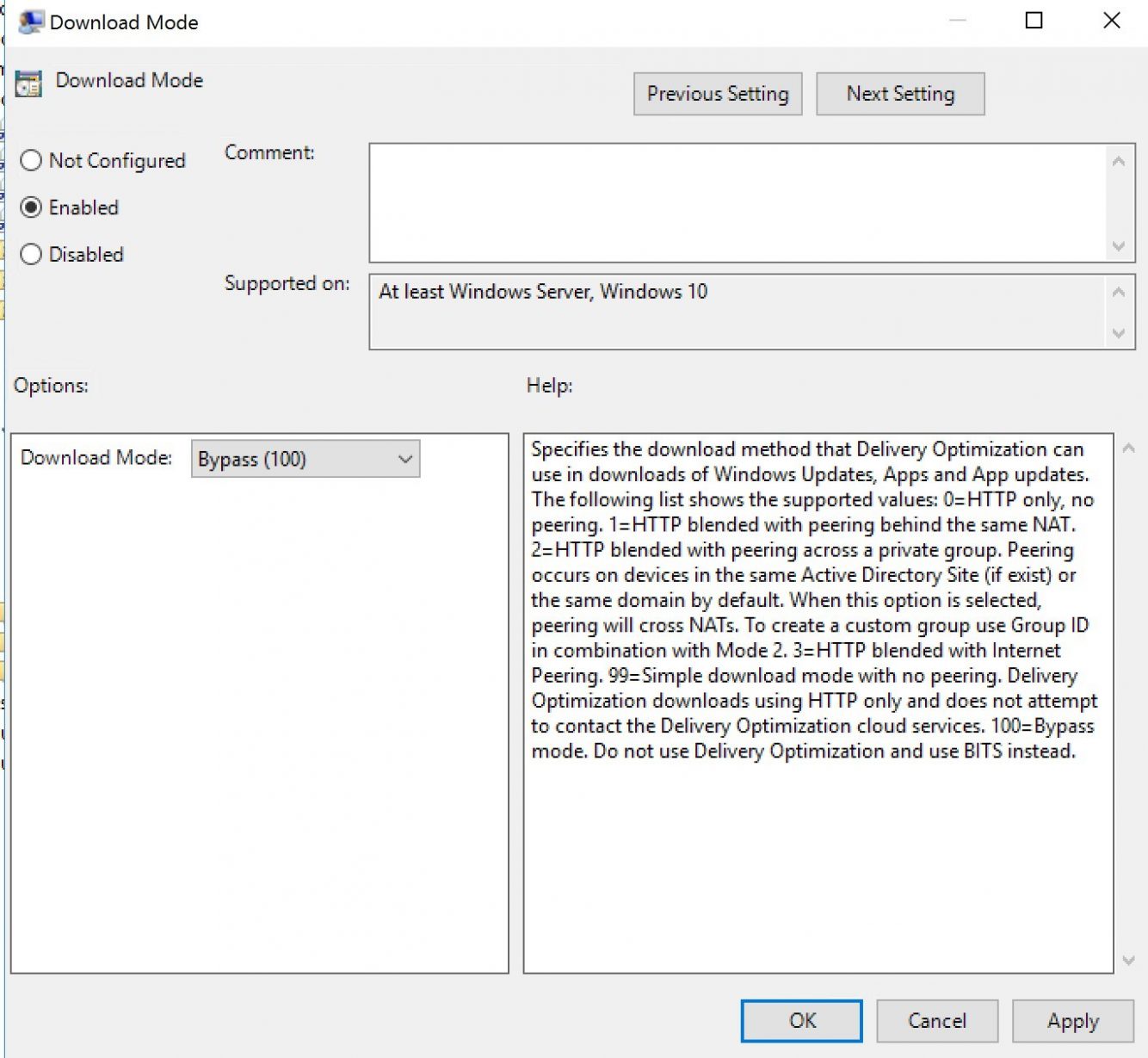Click the Previous Setting button

(717, 93)
